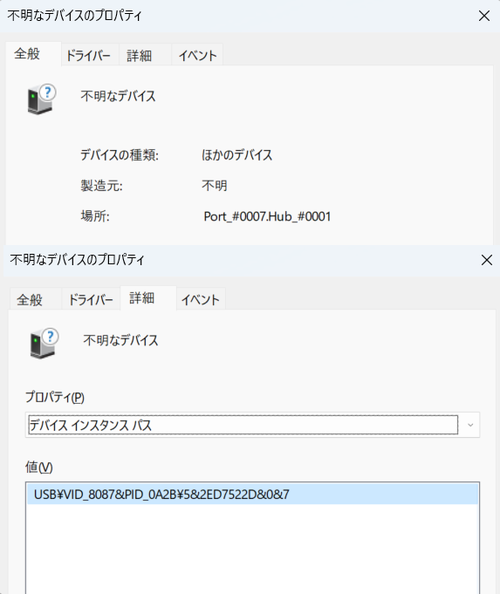Click the ほかのデバイス device type text
This screenshot has width=500, height=594.
click(x=237, y=155)
